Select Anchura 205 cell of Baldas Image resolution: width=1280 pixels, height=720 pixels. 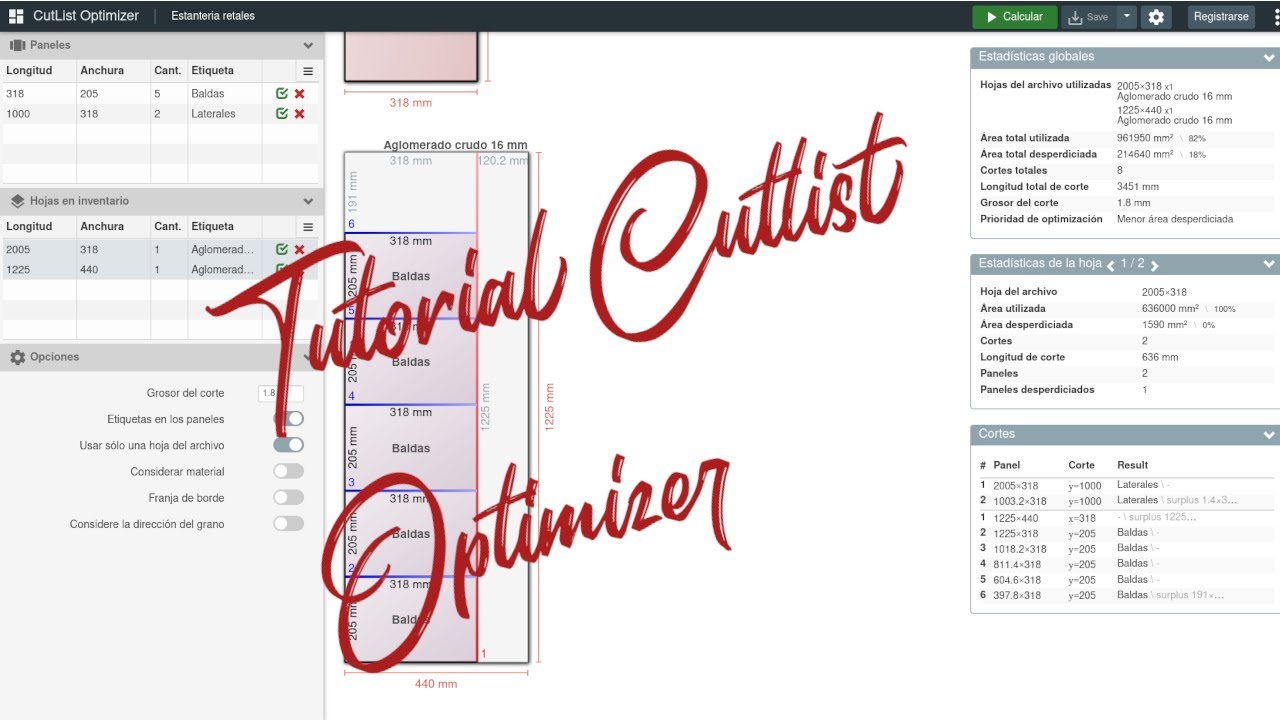pos(113,93)
